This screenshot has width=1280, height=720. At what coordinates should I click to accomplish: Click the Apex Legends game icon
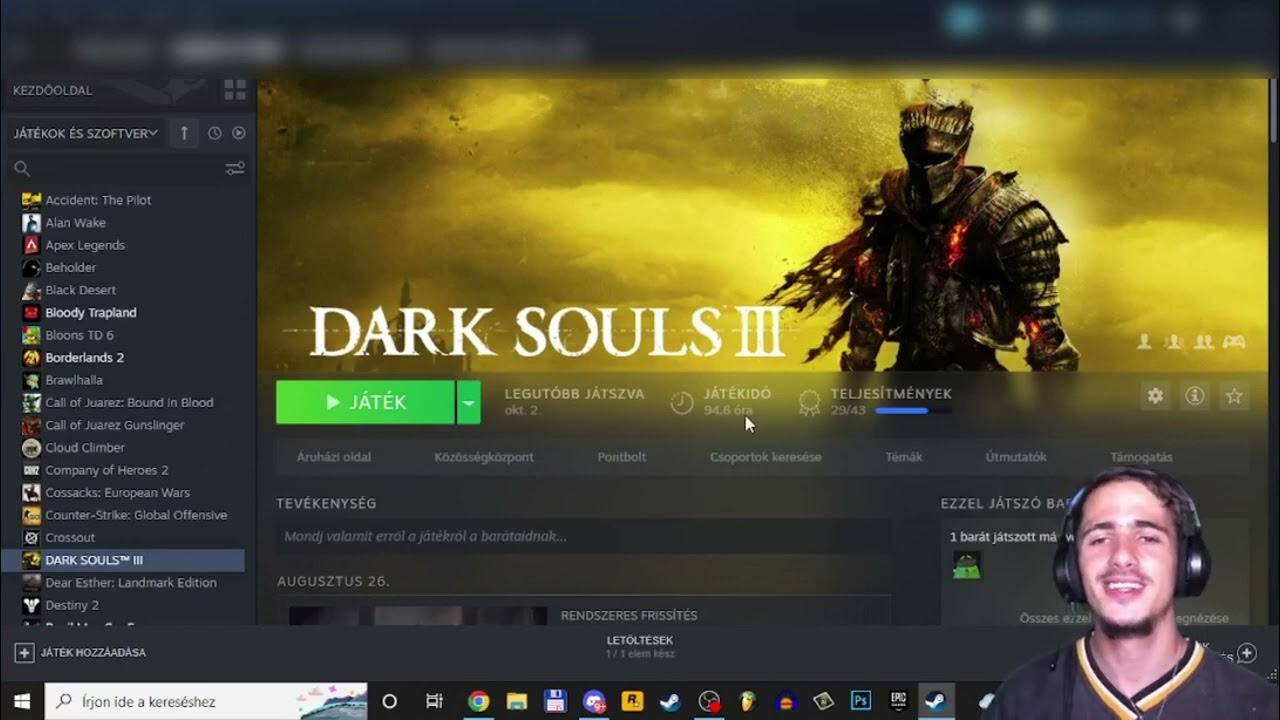coord(32,245)
